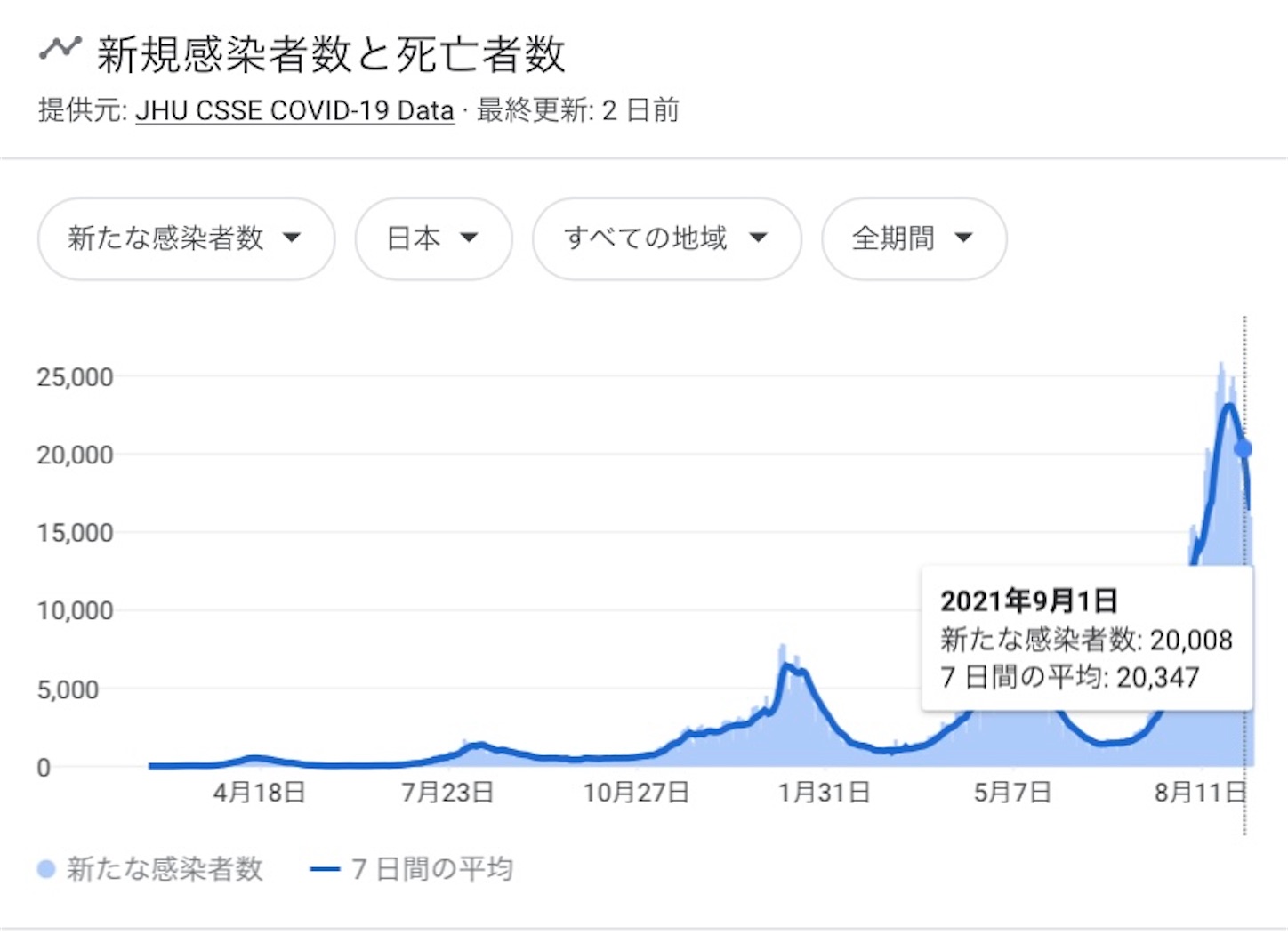Image resolution: width=1288 pixels, height=943 pixels.
Task: Click the trend line icon beside the title
Action: pyautogui.click(x=60, y=48)
